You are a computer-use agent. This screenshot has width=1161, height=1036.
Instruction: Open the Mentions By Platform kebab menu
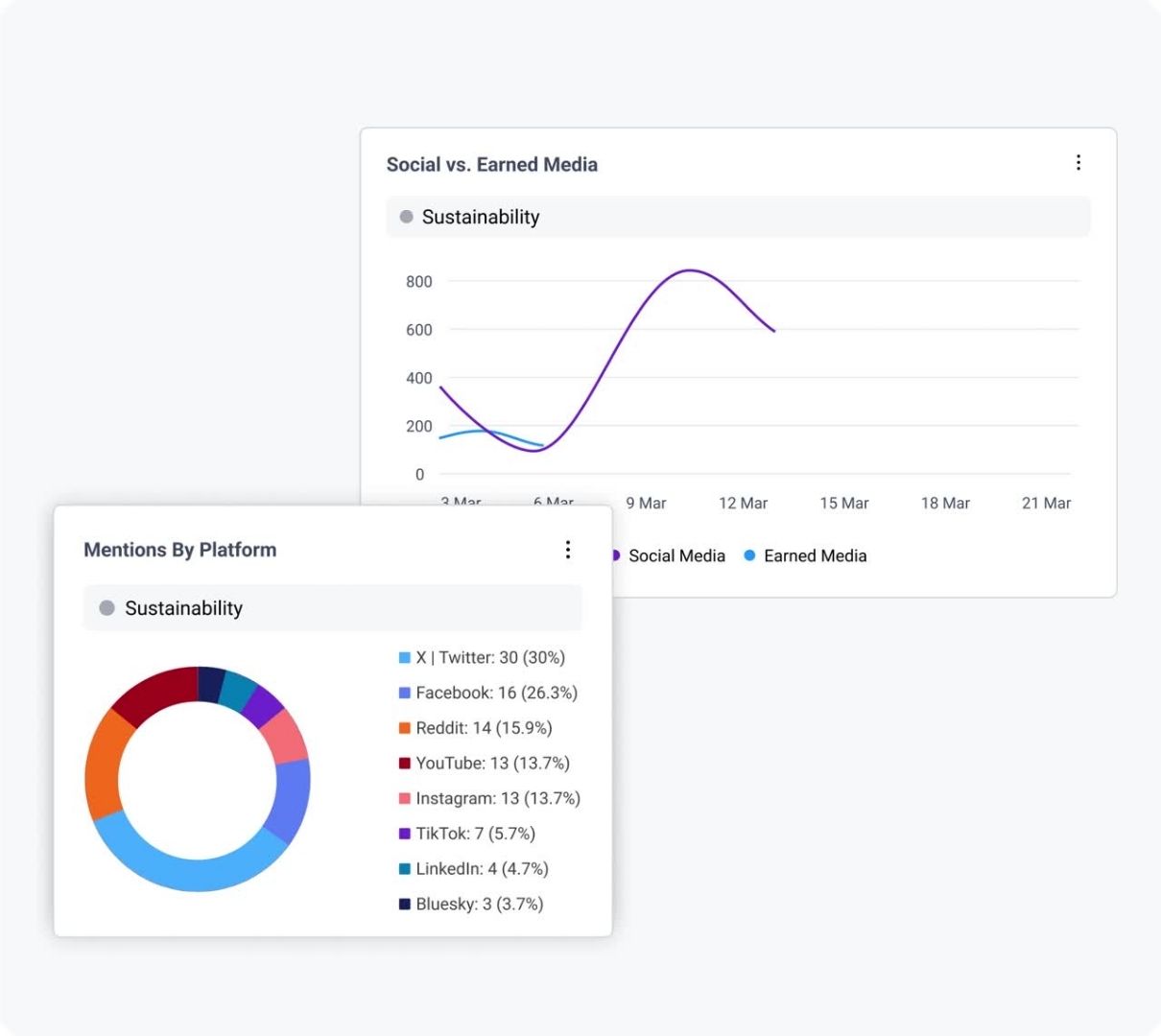(x=568, y=550)
